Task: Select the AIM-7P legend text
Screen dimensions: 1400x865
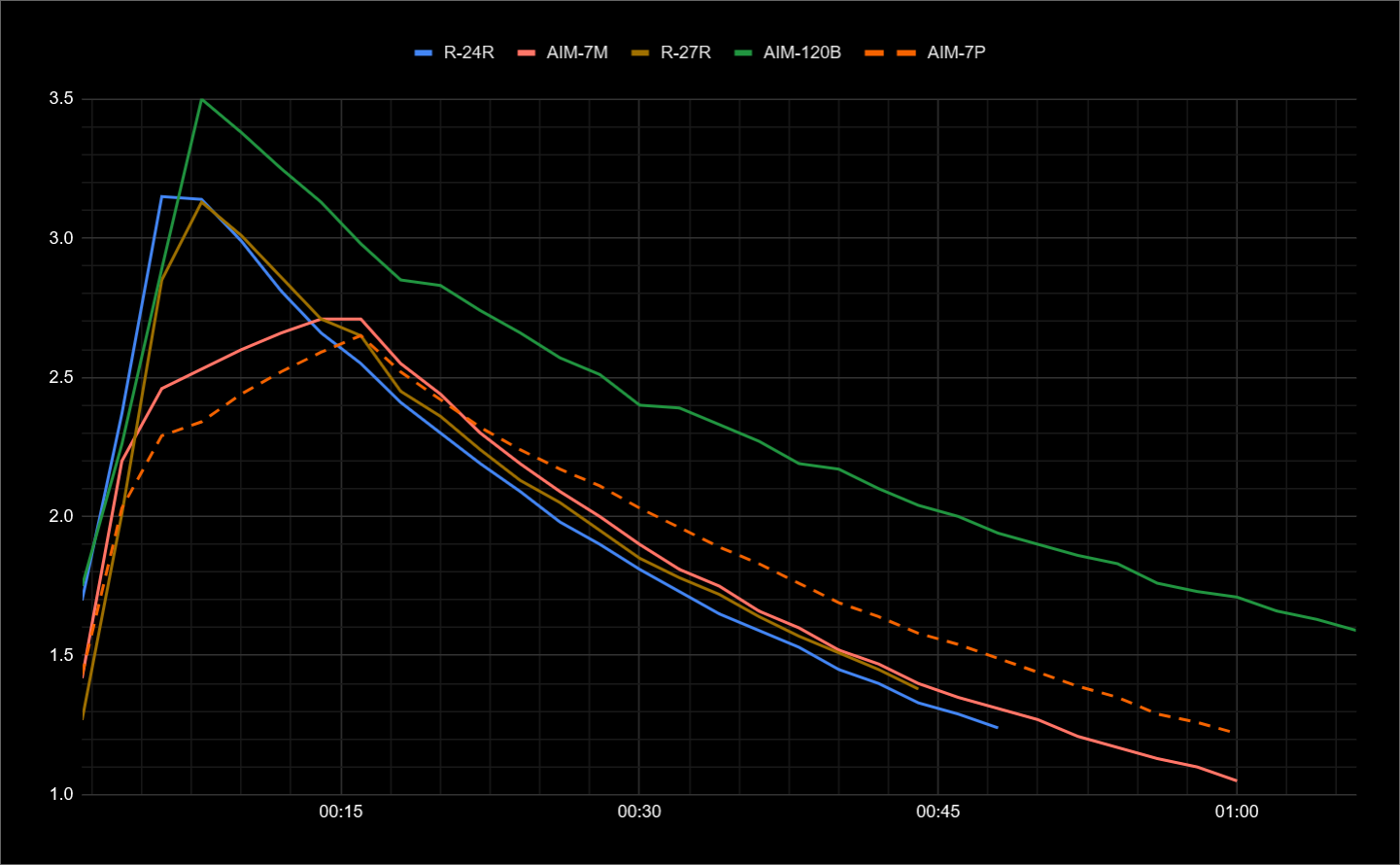Action: pyautogui.click(x=956, y=52)
